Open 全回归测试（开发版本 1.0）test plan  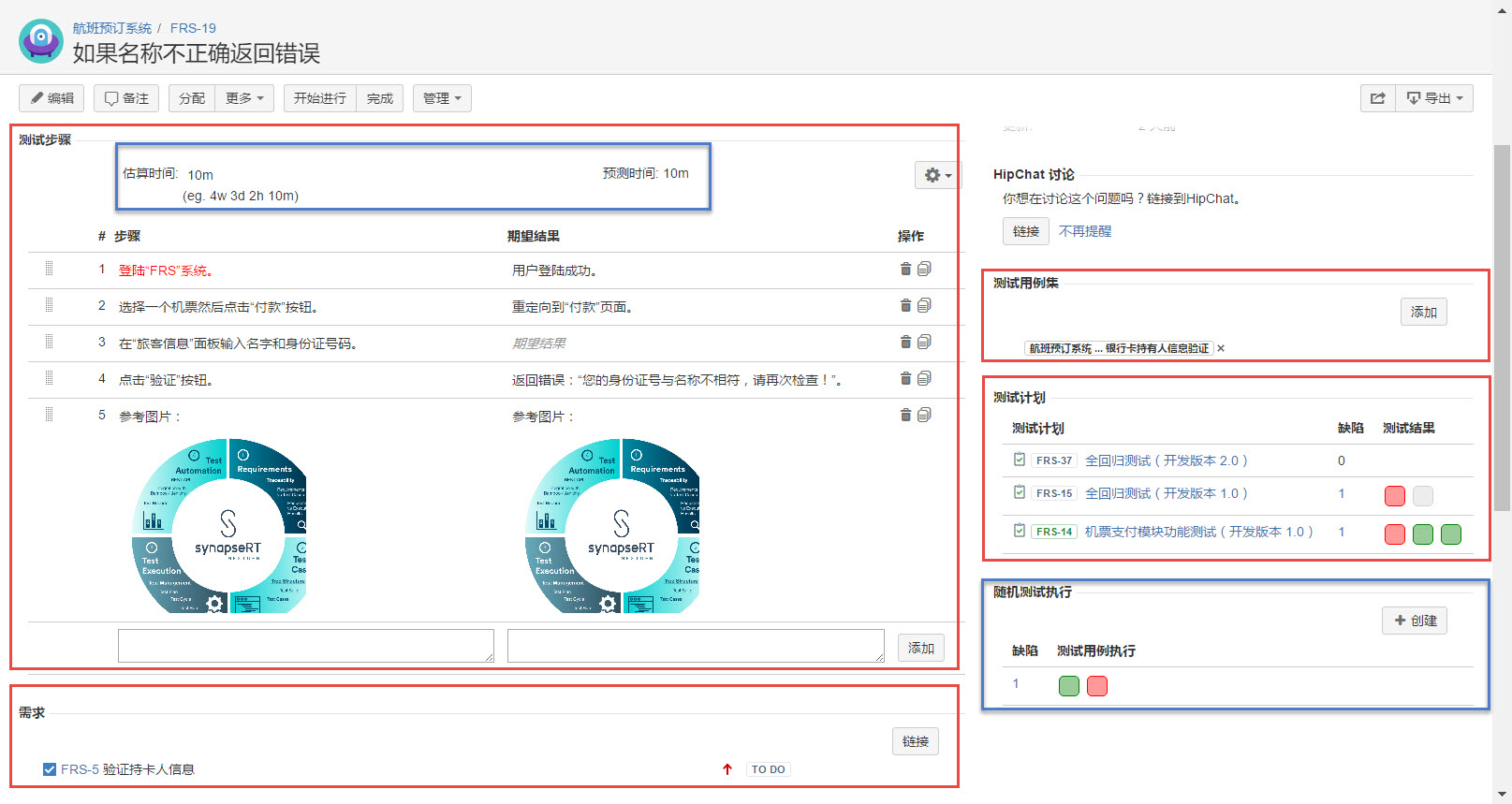coord(1167,493)
